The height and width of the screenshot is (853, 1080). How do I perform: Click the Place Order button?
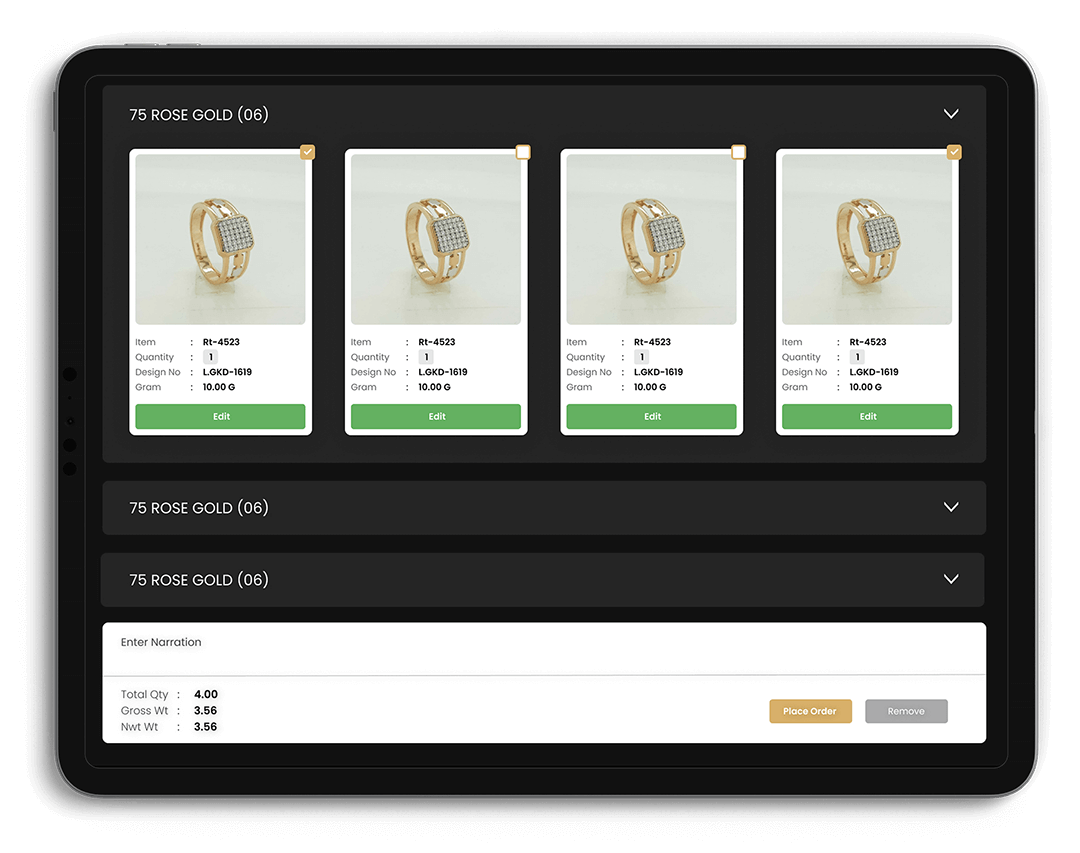(x=810, y=711)
